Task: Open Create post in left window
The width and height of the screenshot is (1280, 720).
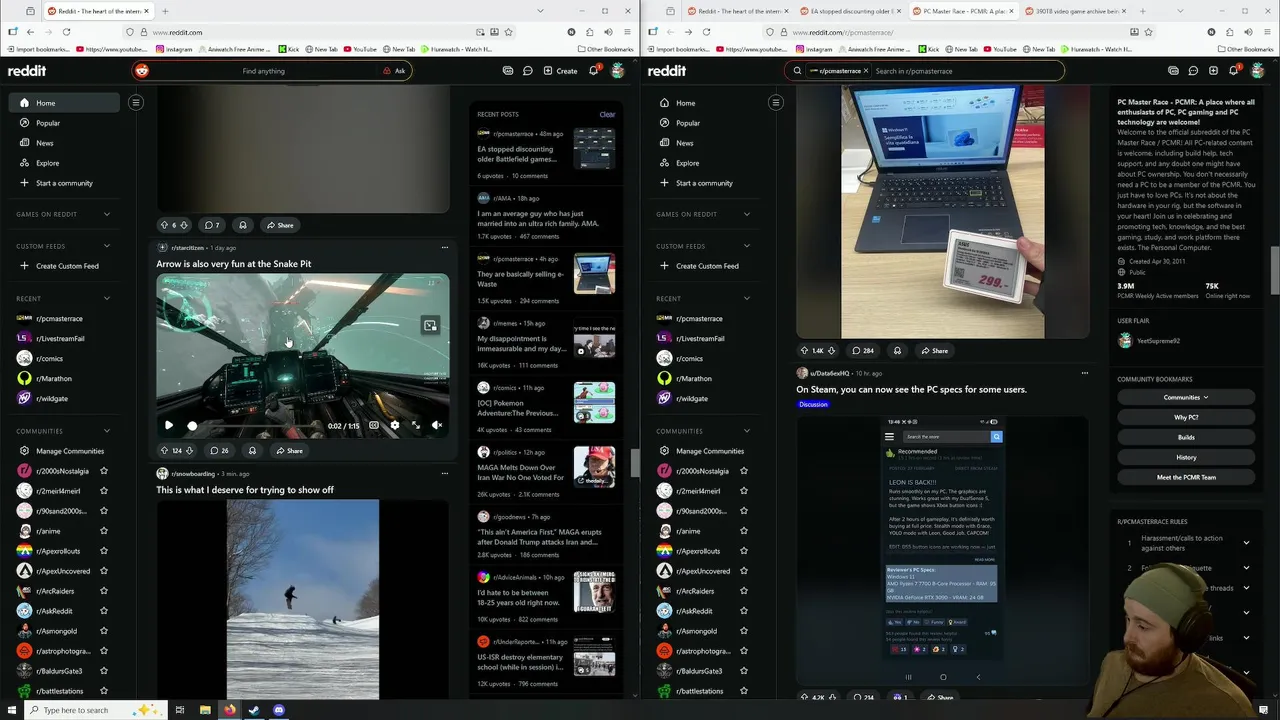Action: (x=560, y=71)
